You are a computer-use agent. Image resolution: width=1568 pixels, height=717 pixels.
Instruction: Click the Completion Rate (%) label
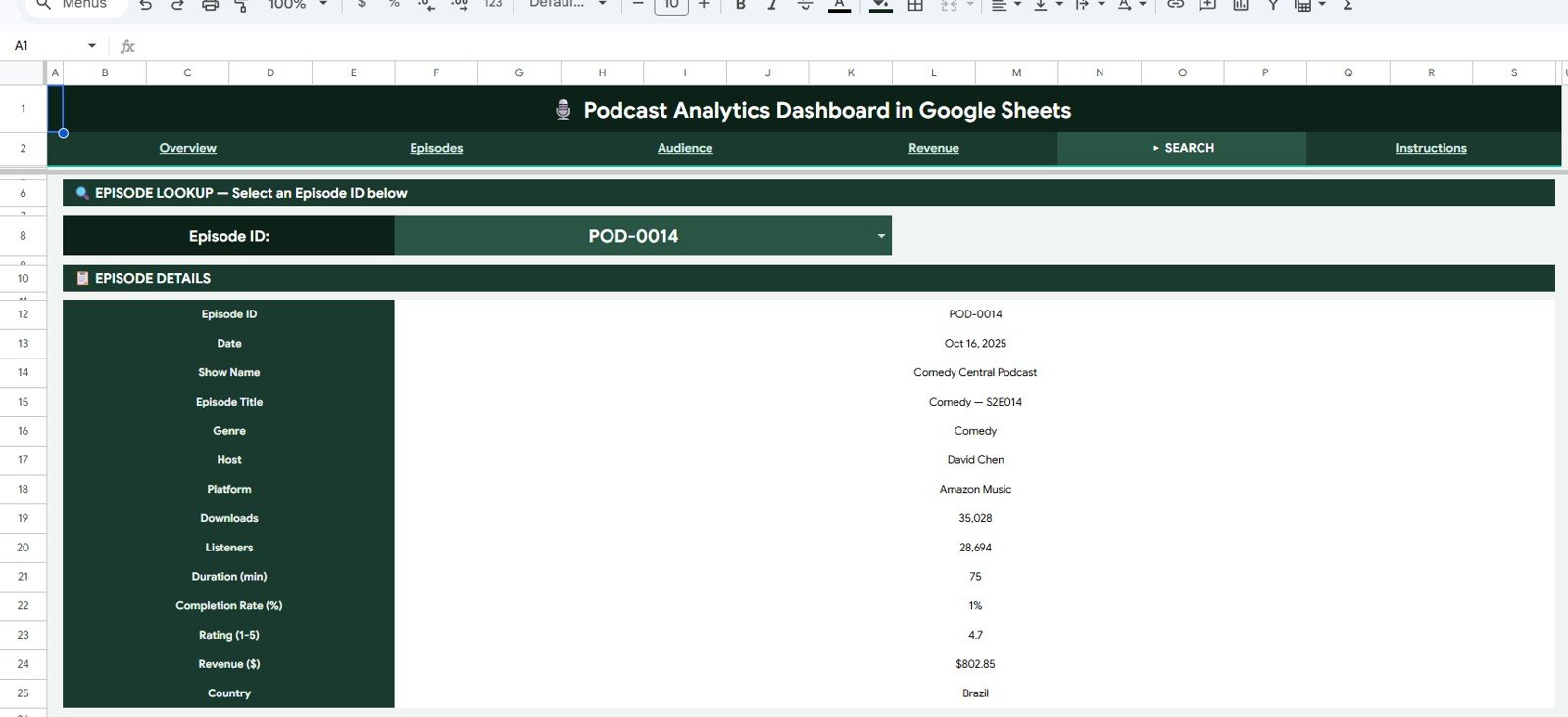[x=229, y=606]
